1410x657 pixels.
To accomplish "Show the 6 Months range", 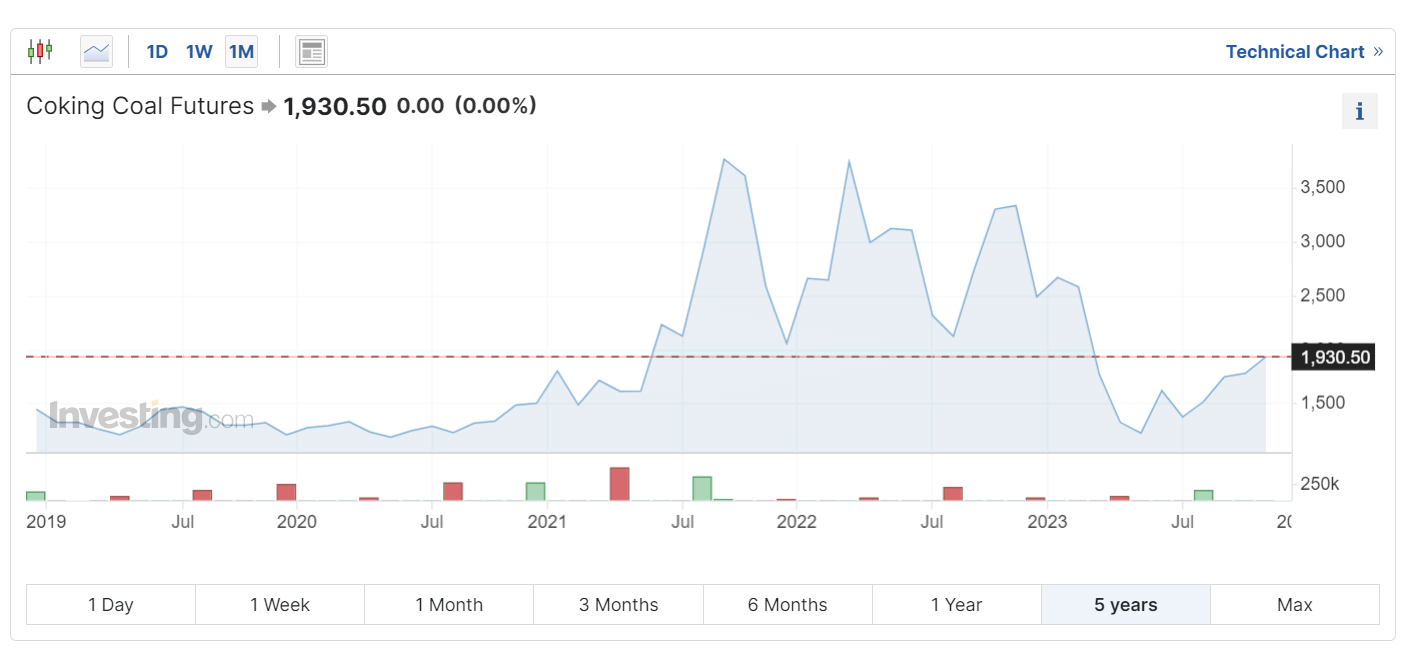I will [x=787, y=605].
